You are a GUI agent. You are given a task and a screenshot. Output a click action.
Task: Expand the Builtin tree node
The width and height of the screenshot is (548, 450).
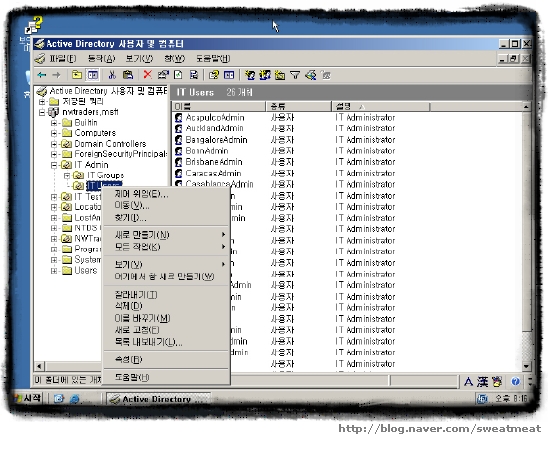54,123
